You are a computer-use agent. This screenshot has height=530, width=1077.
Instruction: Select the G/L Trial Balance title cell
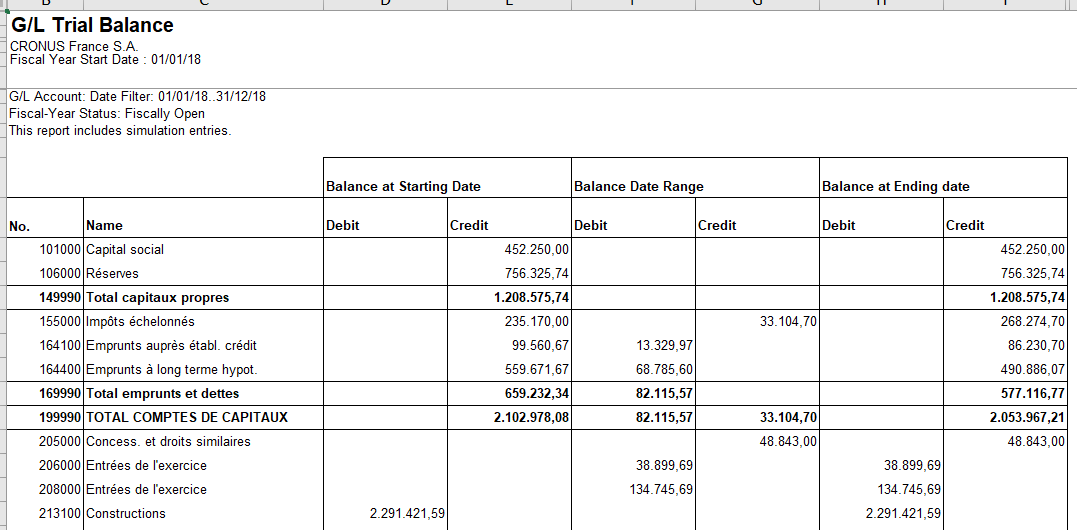[92, 25]
